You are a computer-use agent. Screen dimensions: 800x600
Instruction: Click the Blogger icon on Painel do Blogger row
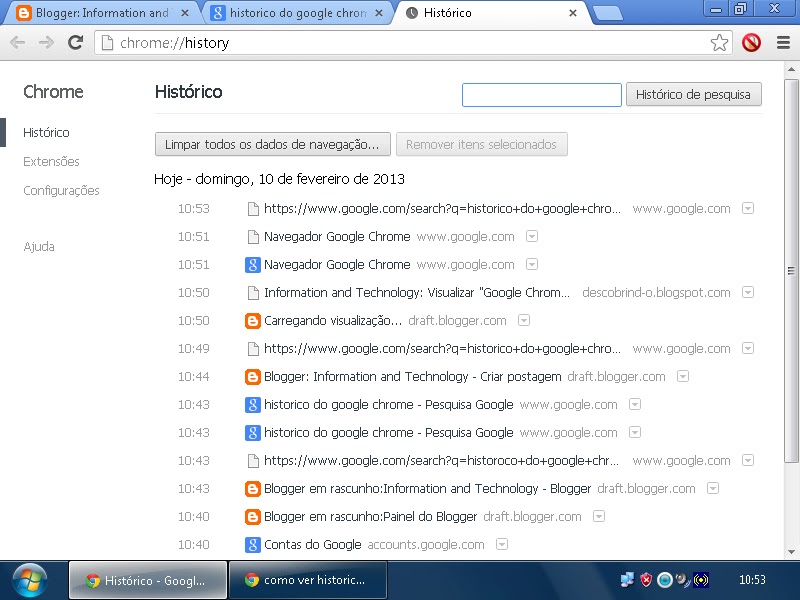pos(253,517)
